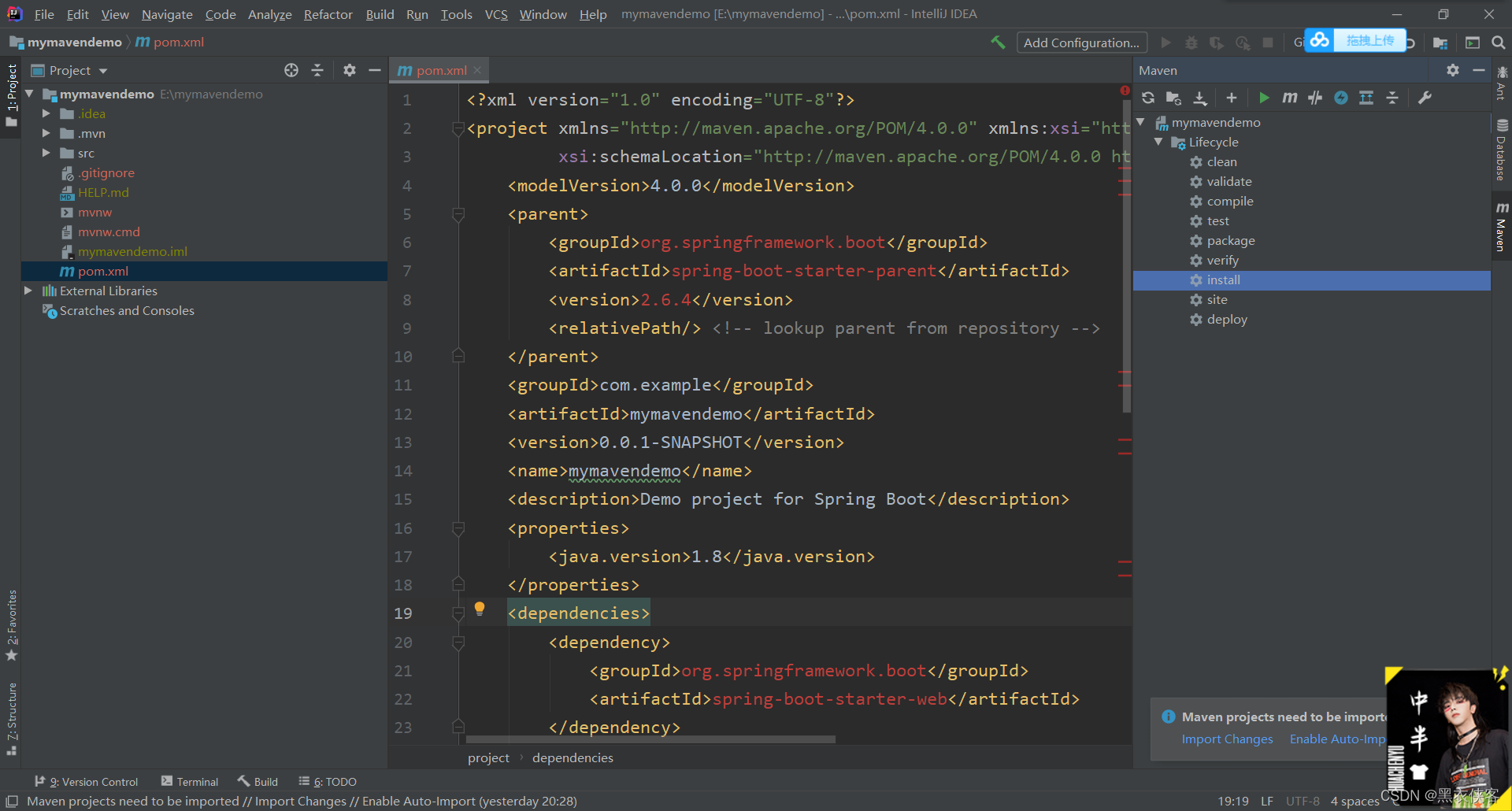Screen dimensions: 1512x811
Task: Click the debug bug icon in the toolbar
Action: (1191, 43)
